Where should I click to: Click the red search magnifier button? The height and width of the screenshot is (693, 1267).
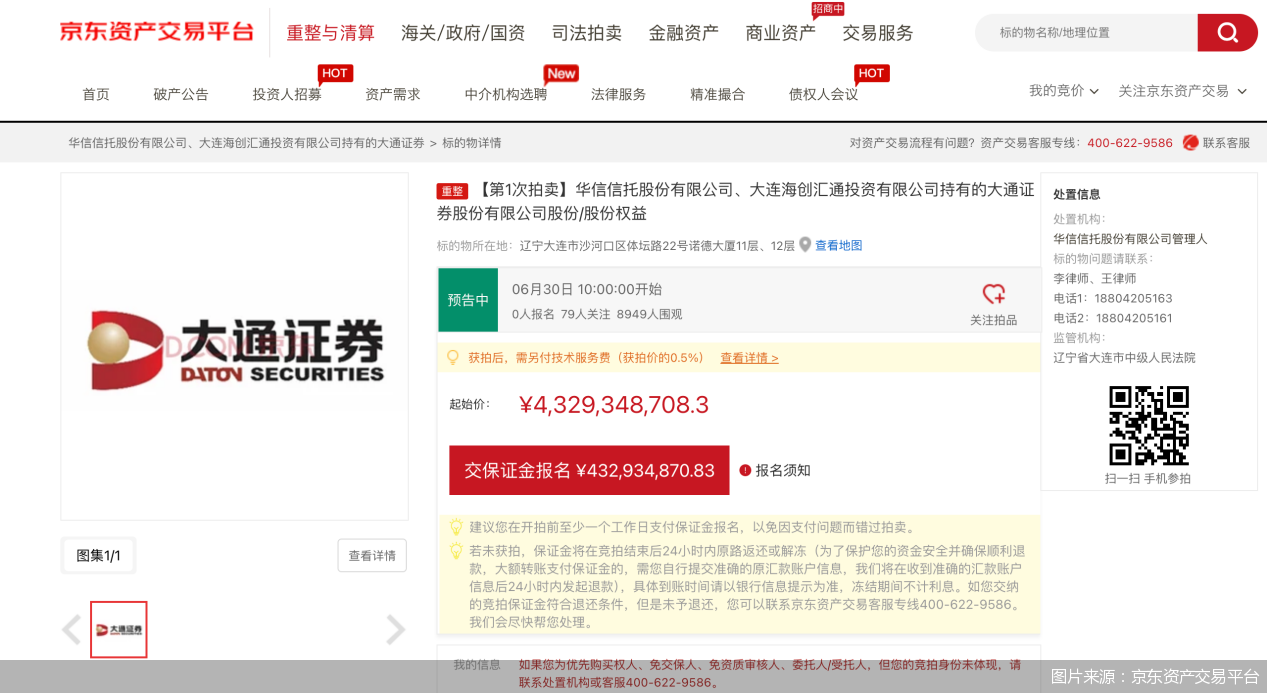pyautogui.click(x=1227, y=33)
